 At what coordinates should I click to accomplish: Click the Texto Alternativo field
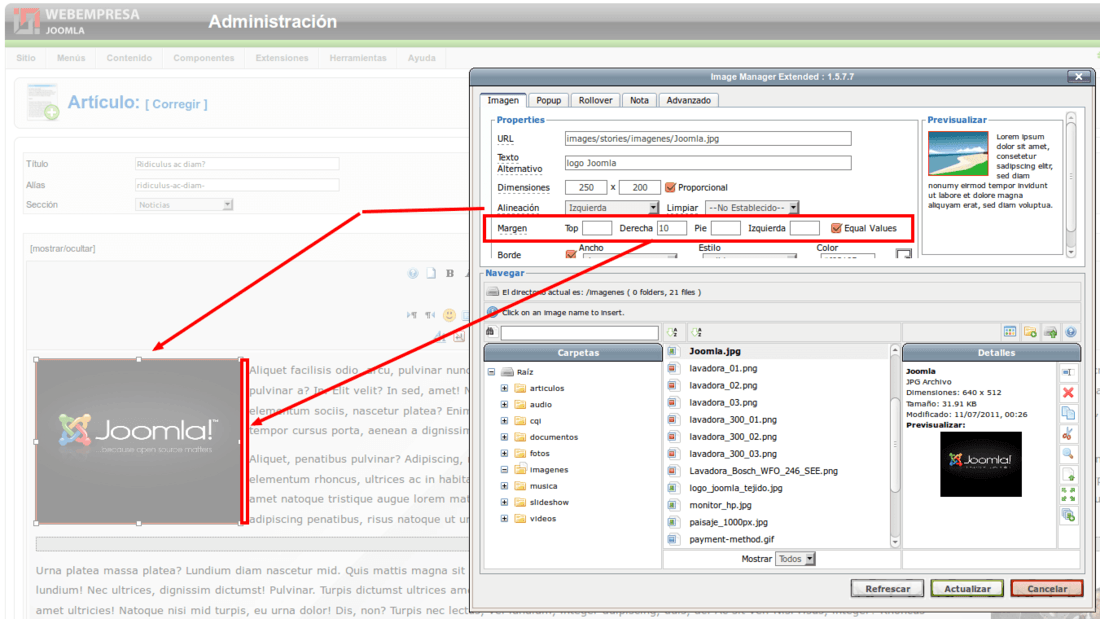pos(708,163)
